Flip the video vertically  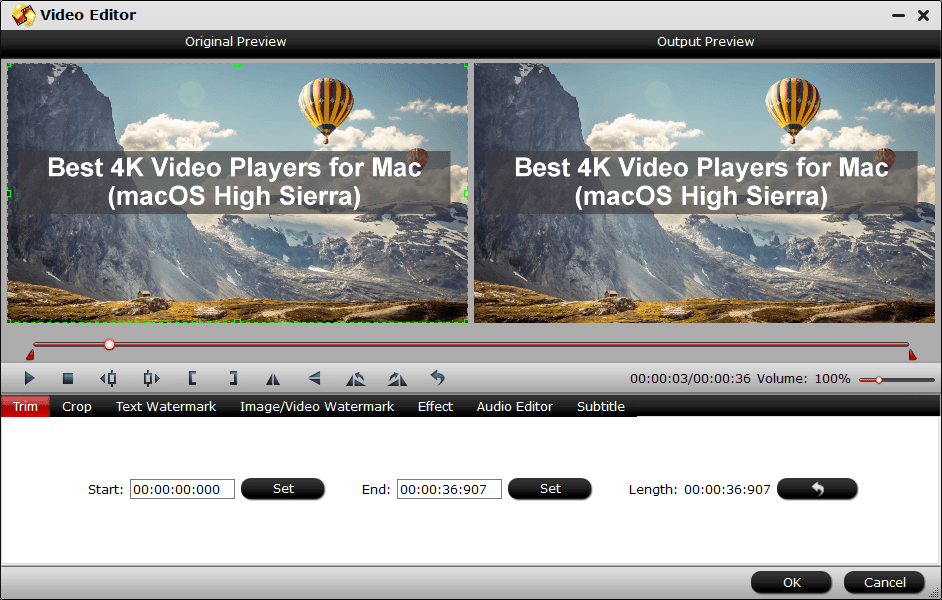pos(314,378)
